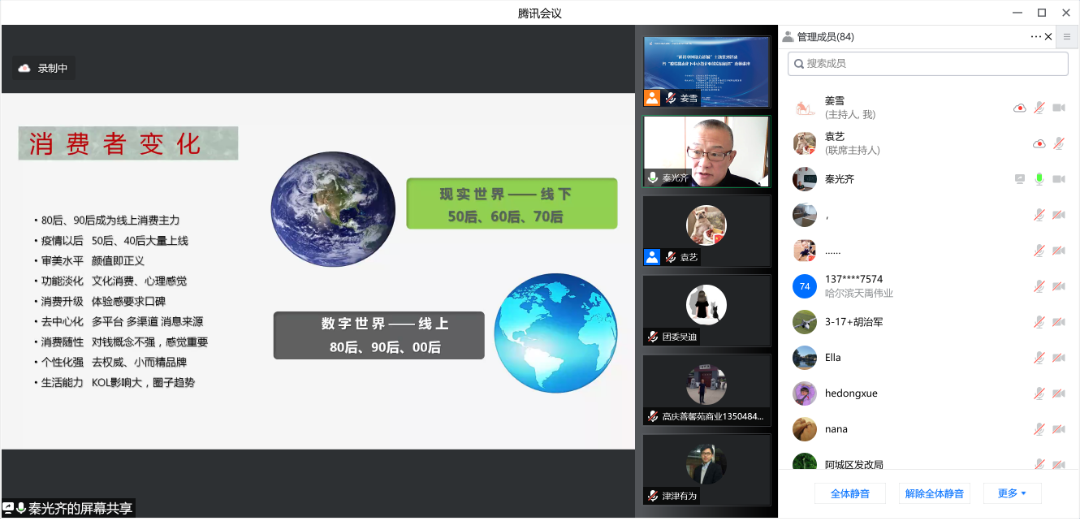The width and height of the screenshot is (1080, 519).
Task: Click muted mic icon for 137****7574
Action: point(1039,285)
